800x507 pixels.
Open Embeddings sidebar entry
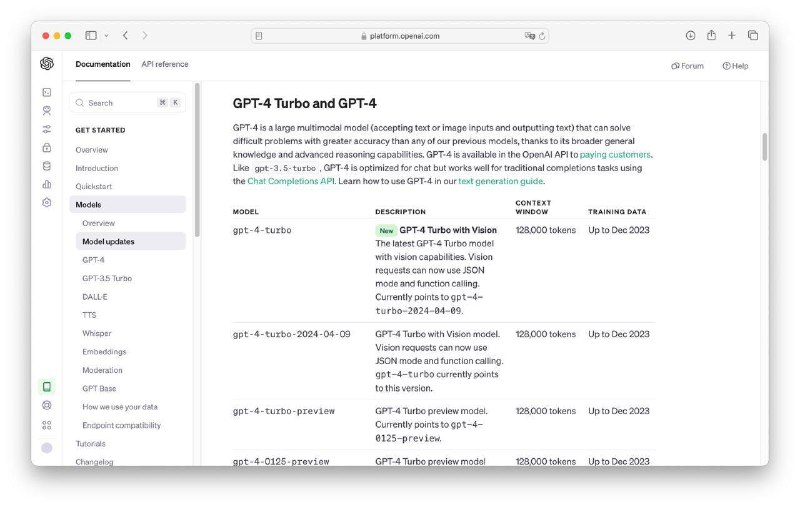(104, 352)
